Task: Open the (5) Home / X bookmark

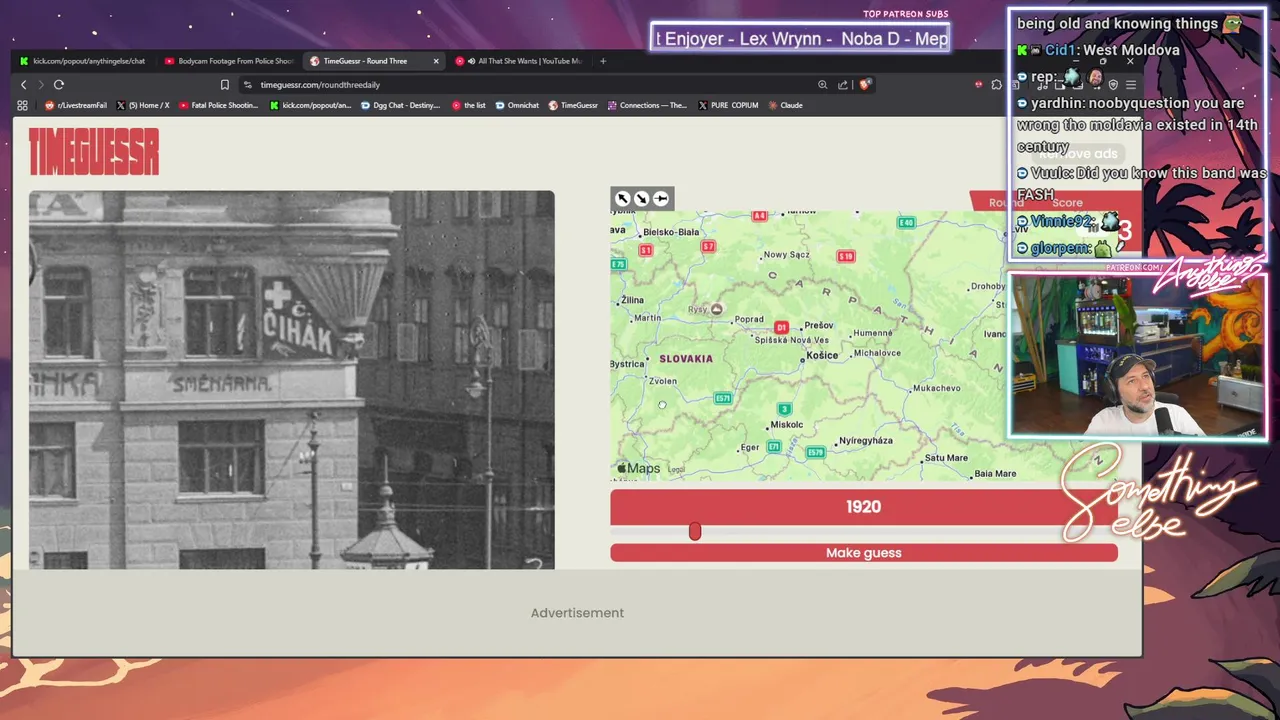Action: click(142, 105)
